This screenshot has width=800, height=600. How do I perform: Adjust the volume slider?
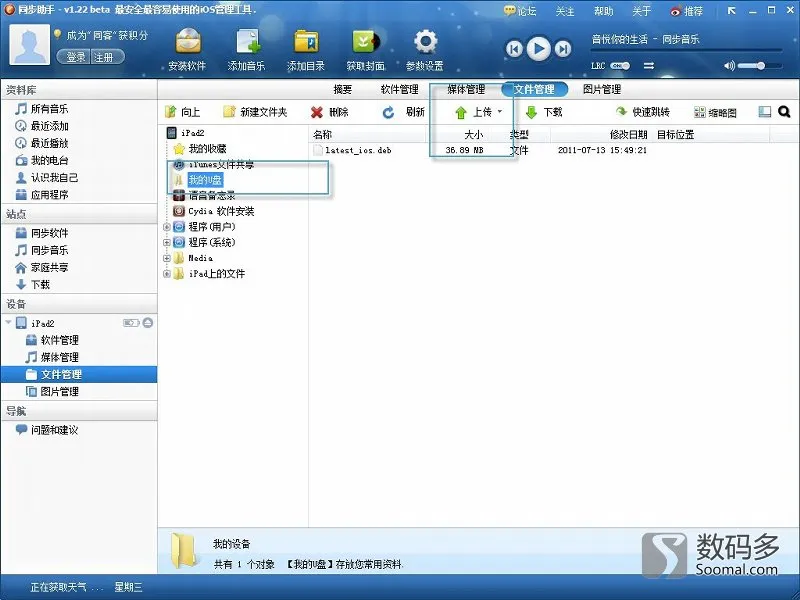tap(759, 66)
